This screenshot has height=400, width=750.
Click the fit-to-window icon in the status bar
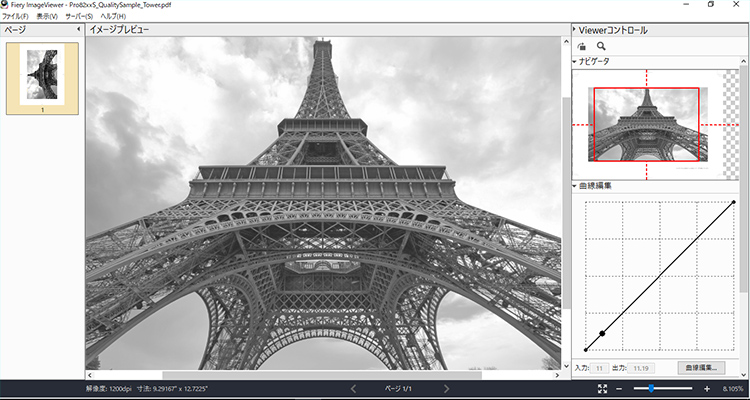602,388
